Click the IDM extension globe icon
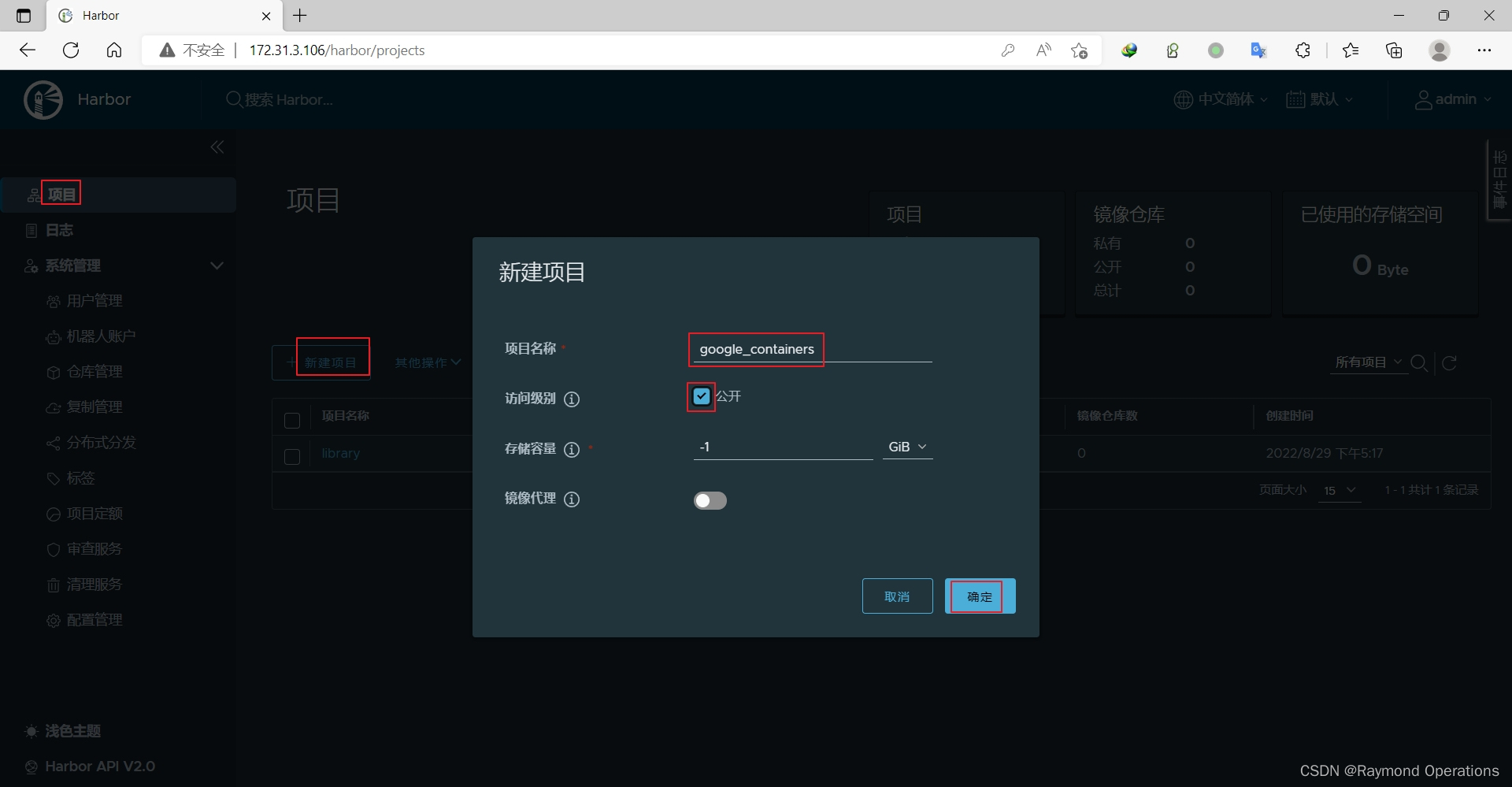The image size is (1512, 787). 1129,50
